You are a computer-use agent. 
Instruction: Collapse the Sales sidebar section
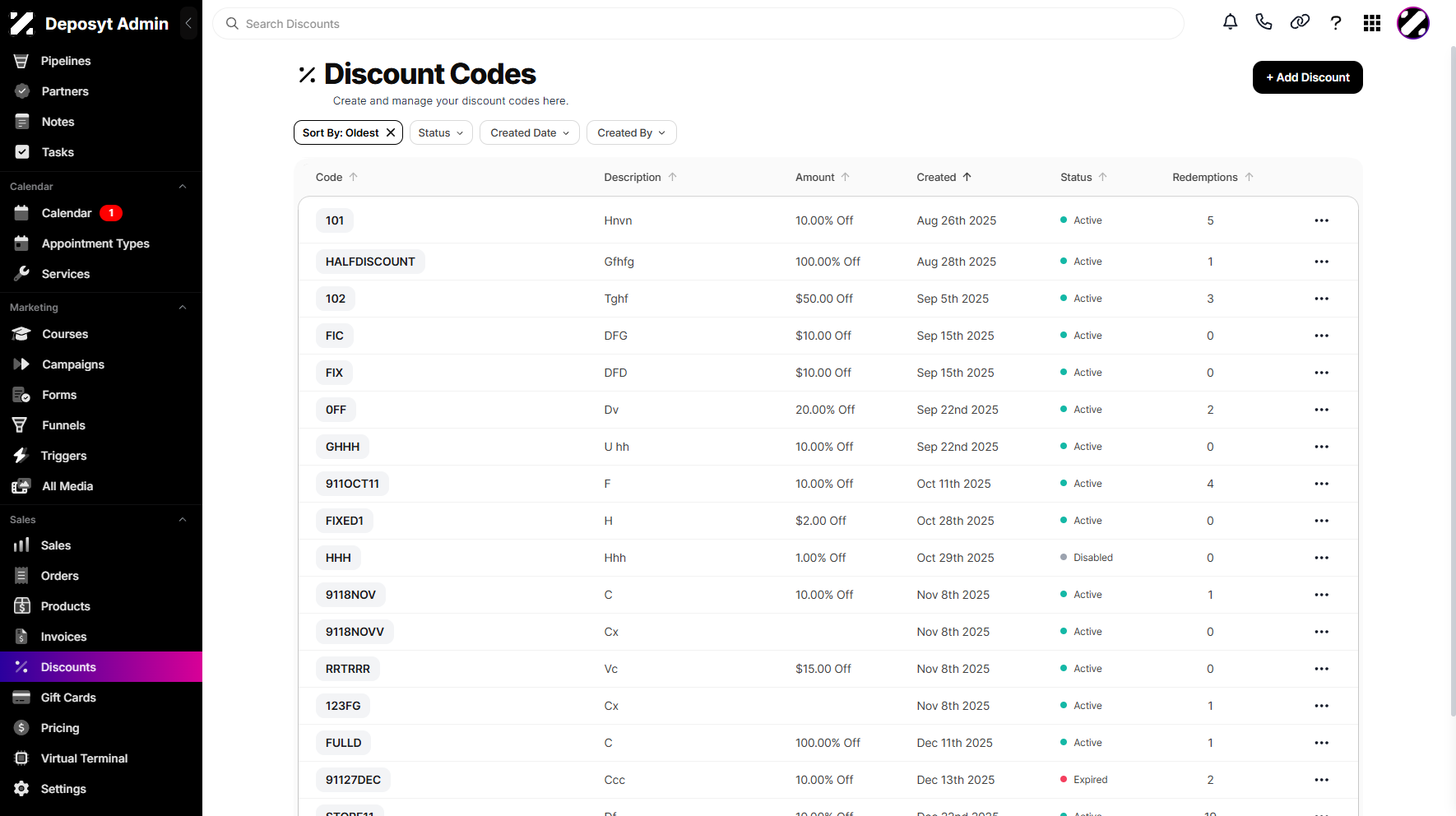(183, 520)
